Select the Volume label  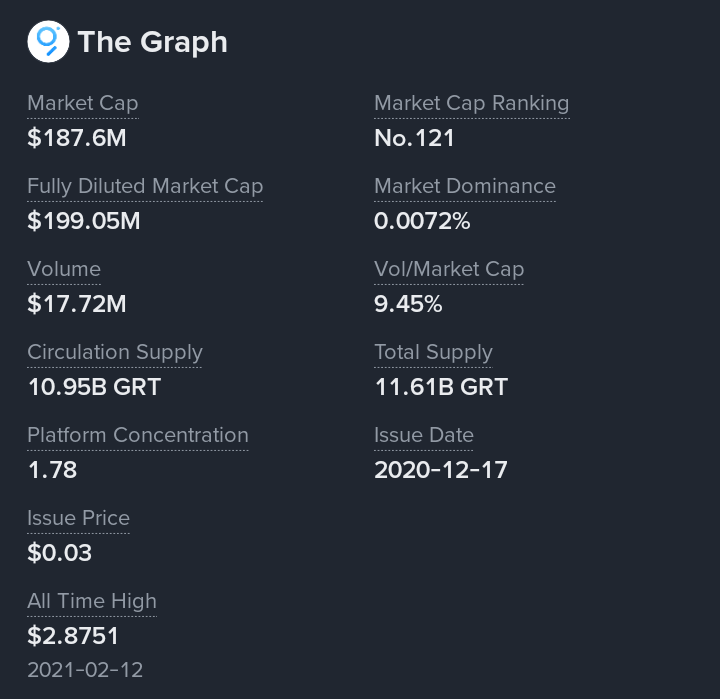tap(64, 269)
